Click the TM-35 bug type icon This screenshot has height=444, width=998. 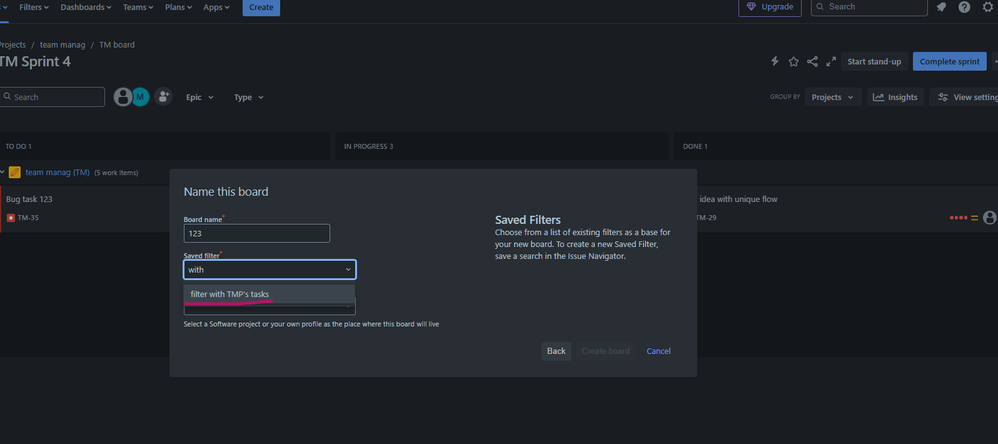point(11,218)
